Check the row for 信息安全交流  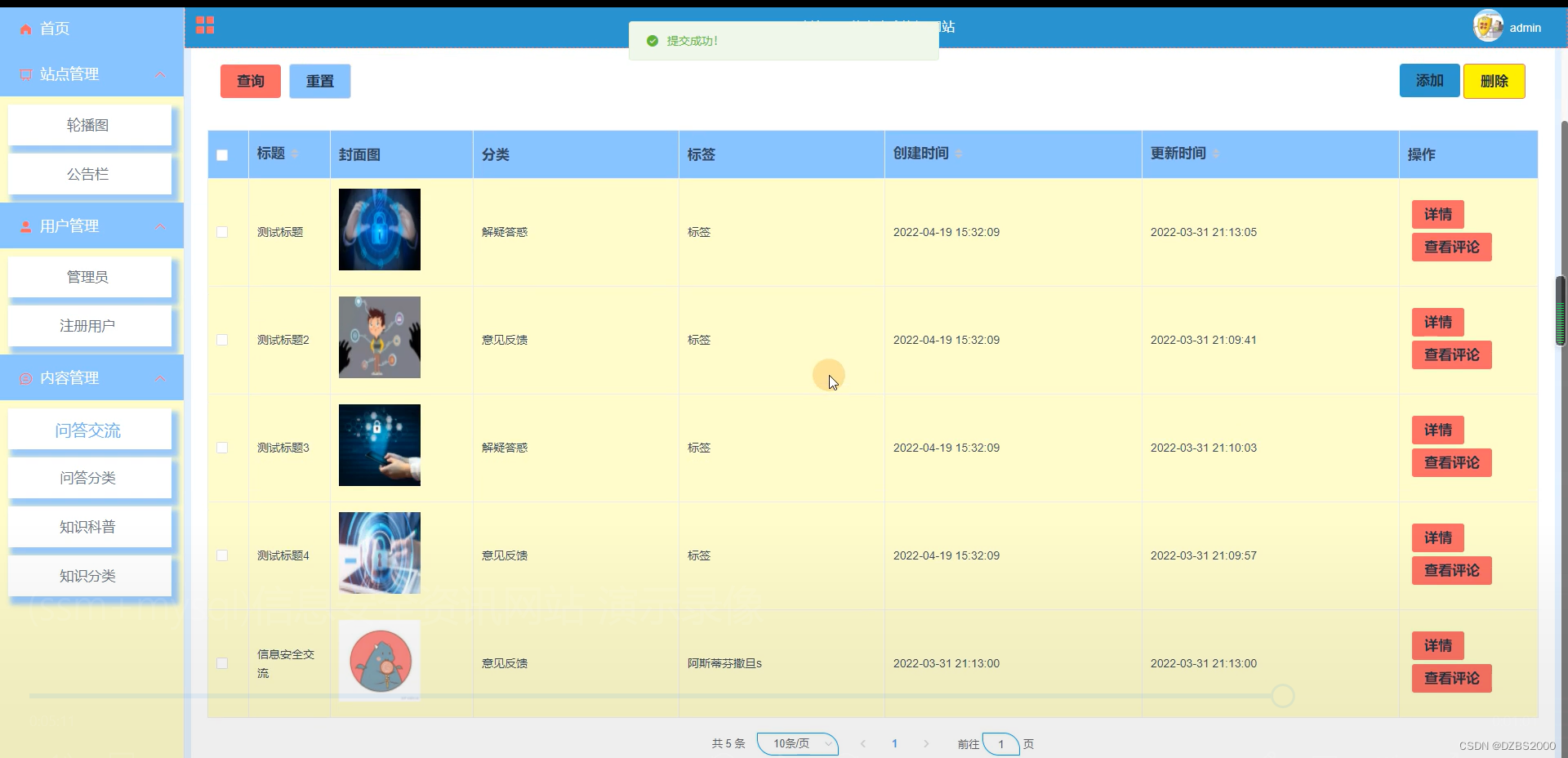point(222,663)
